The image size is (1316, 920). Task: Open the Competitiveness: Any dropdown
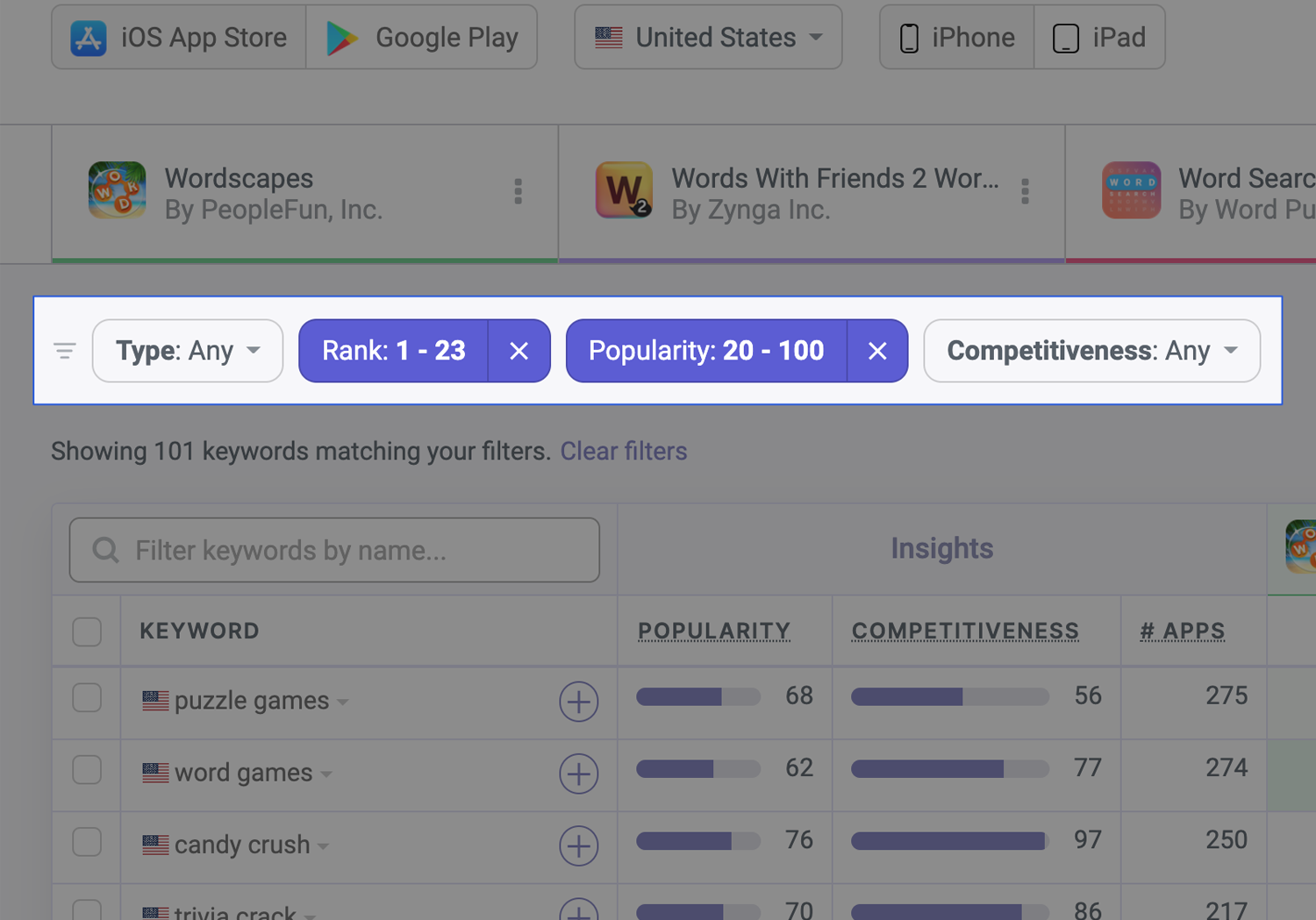click(x=1092, y=351)
